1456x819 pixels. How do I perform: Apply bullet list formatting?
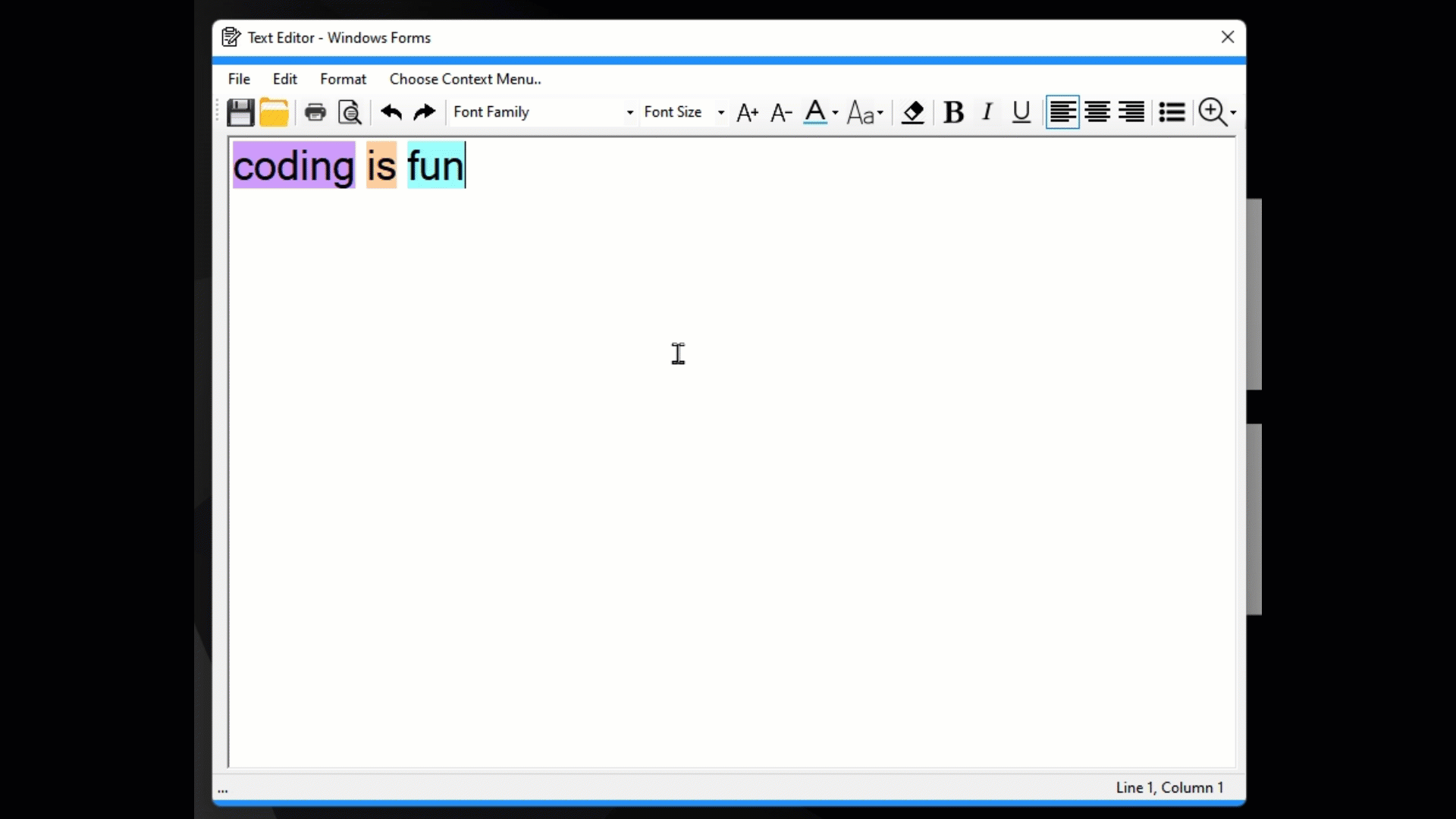1171,112
